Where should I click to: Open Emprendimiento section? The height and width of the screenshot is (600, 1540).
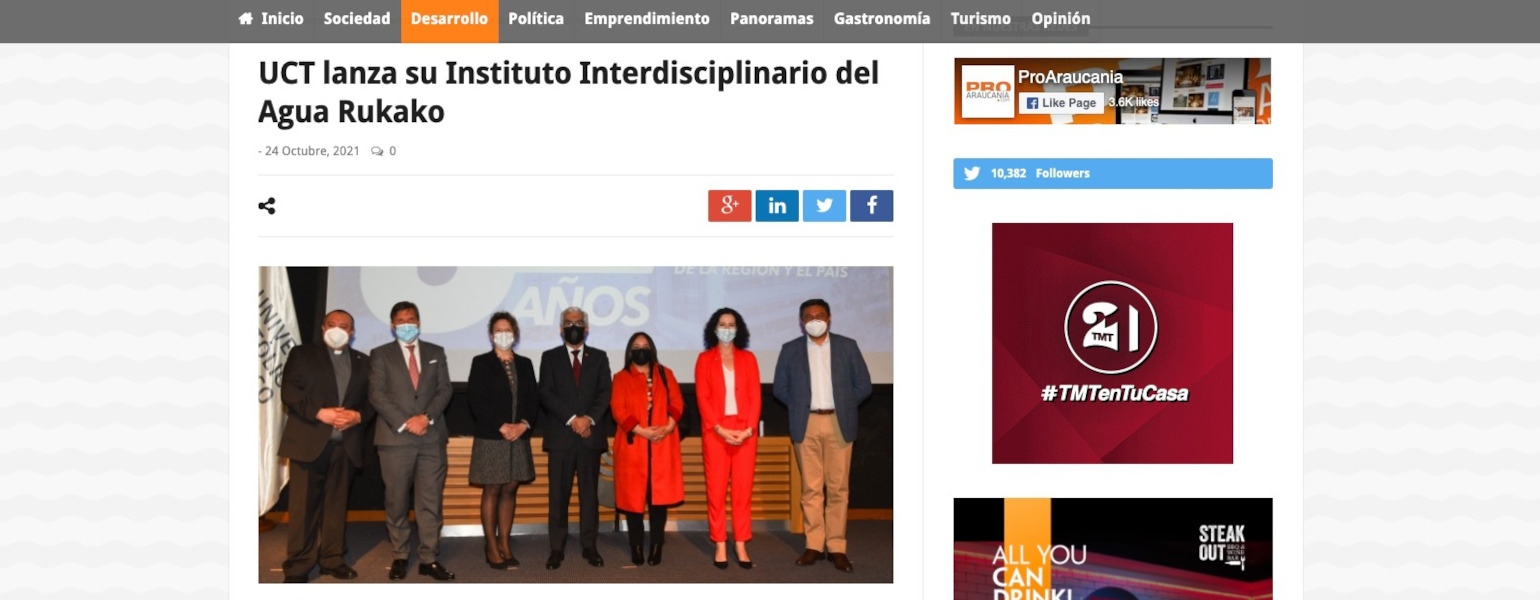coord(647,19)
